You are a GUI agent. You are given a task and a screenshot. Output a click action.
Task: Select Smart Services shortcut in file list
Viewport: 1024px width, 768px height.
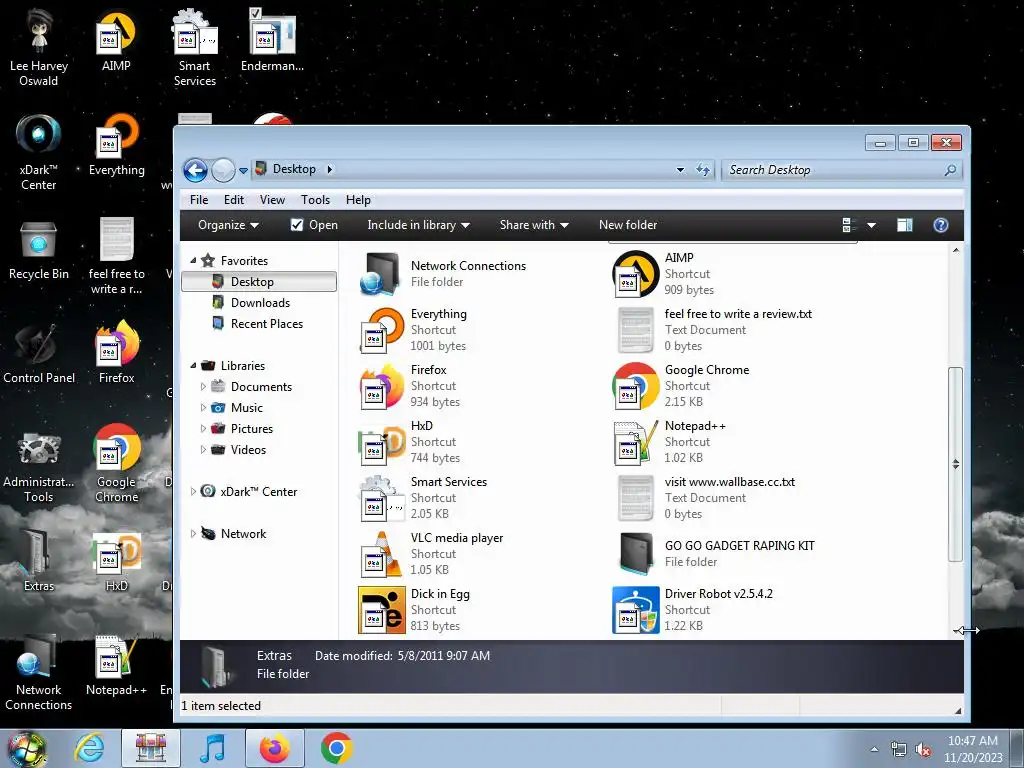coord(381,498)
